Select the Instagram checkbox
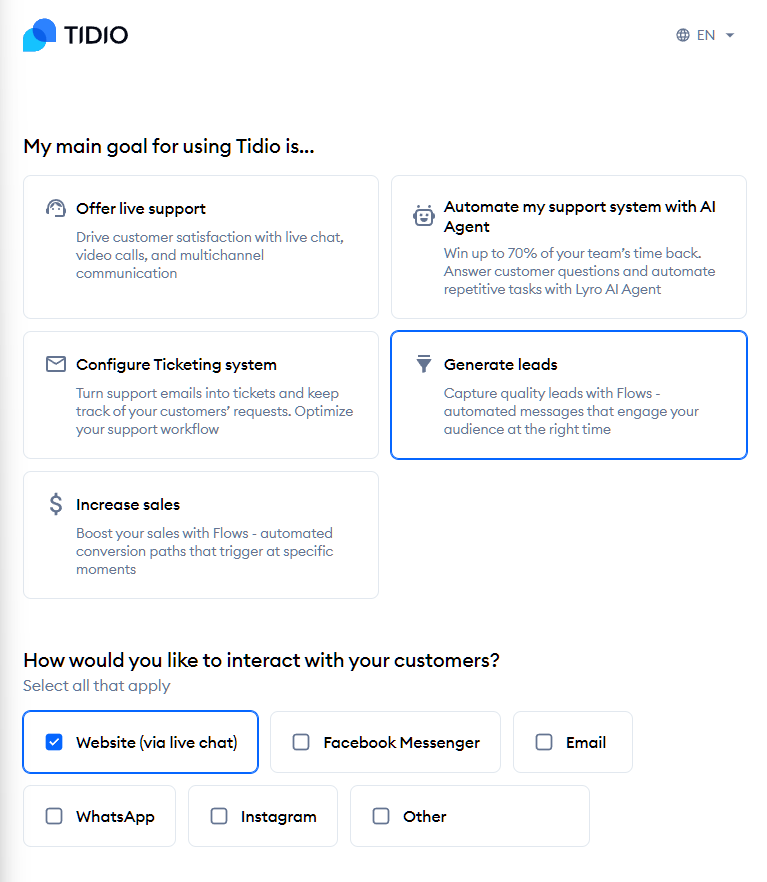This screenshot has height=882, width=767. pos(219,816)
